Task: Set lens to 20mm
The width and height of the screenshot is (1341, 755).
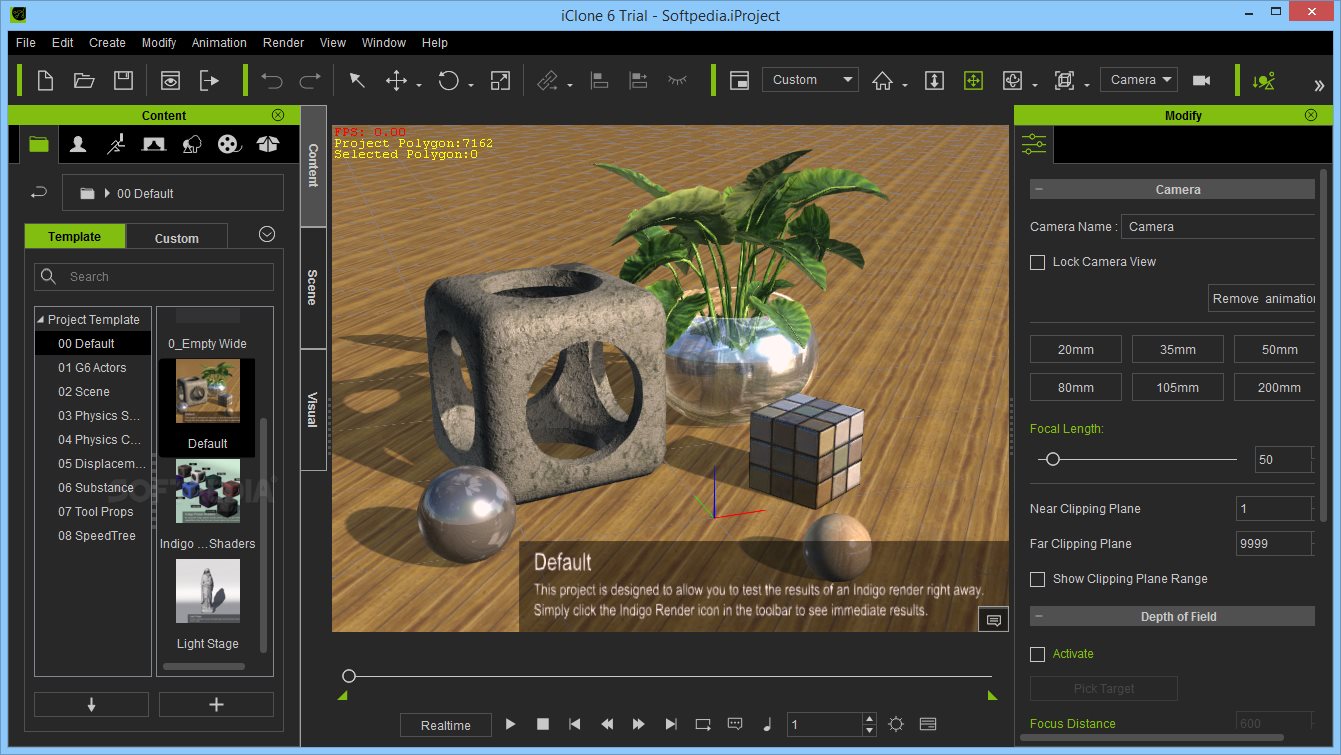Action: coord(1076,350)
